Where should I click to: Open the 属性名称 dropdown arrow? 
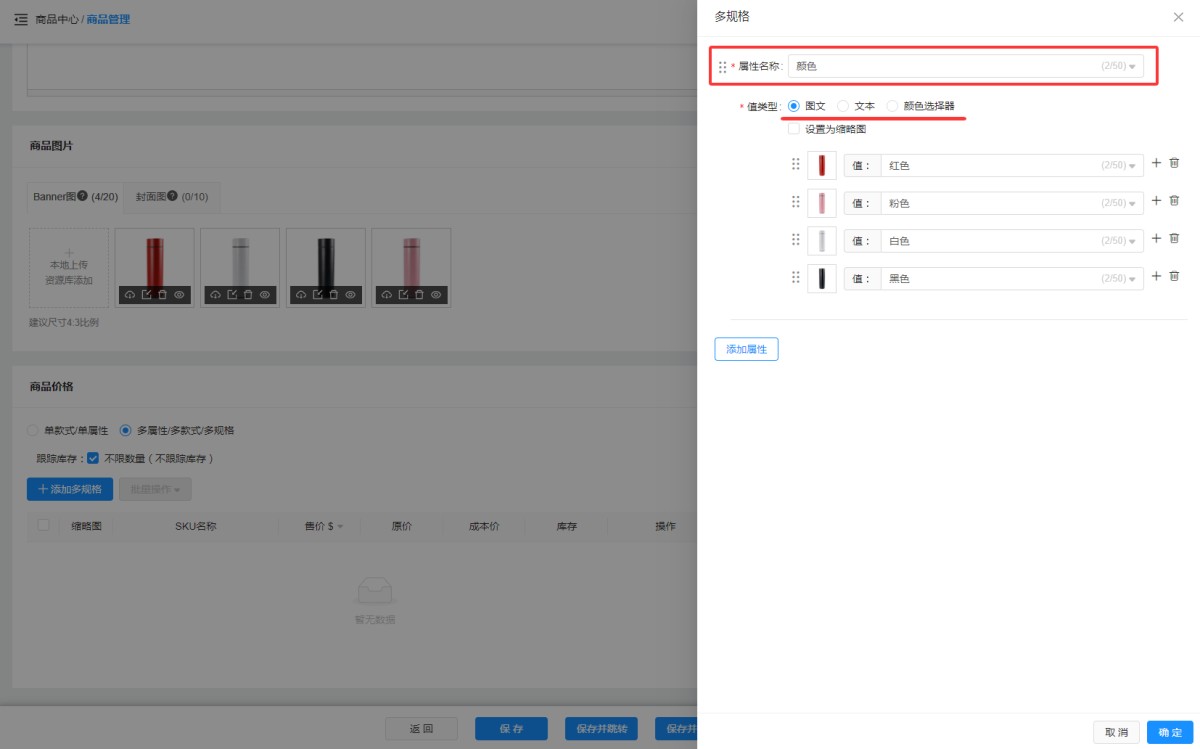pos(1133,67)
